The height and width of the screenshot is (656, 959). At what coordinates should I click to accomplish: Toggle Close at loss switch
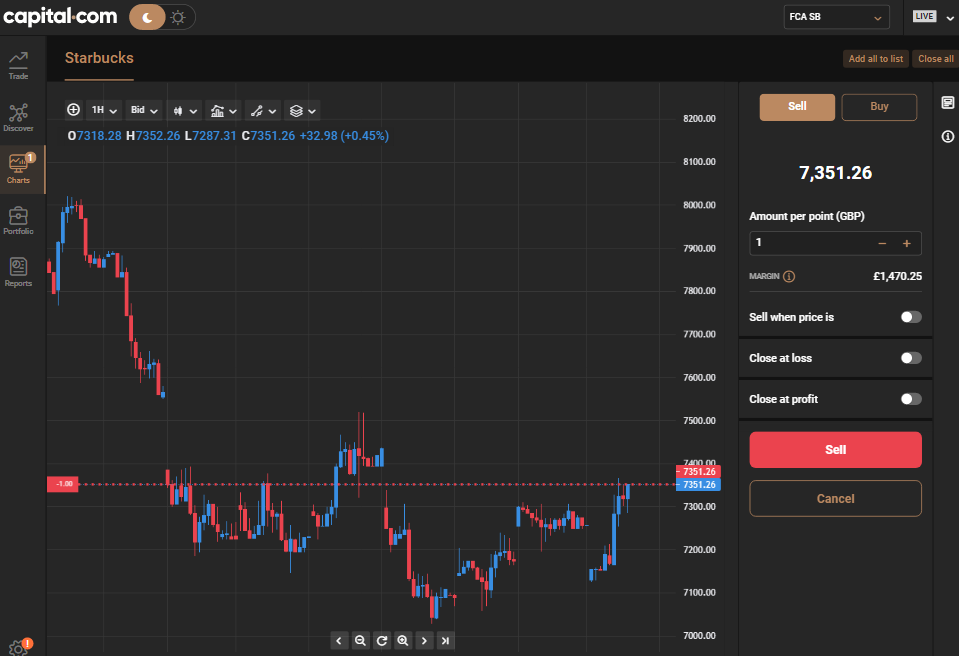911,358
